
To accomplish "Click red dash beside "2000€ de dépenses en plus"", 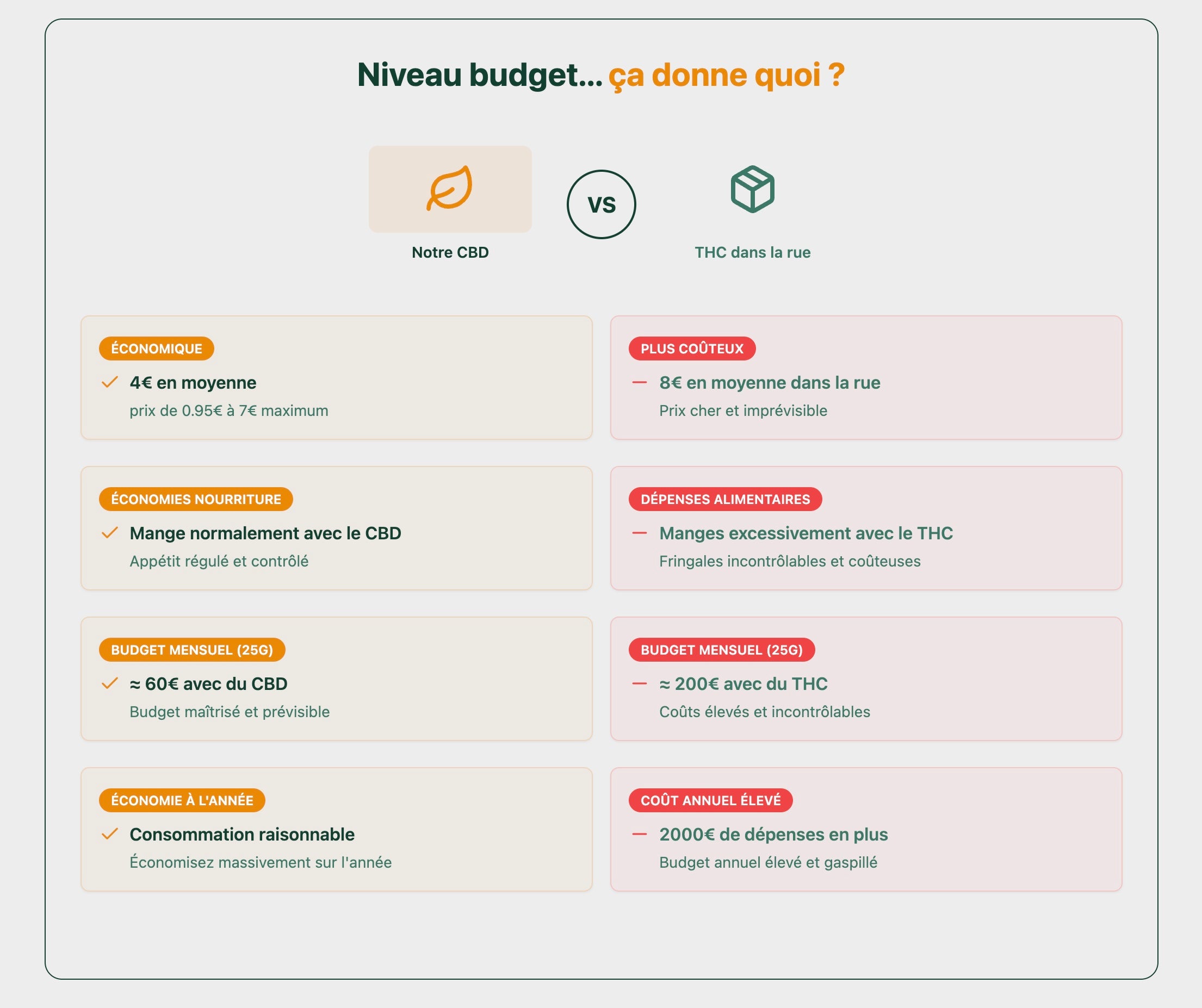I will click(639, 833).
